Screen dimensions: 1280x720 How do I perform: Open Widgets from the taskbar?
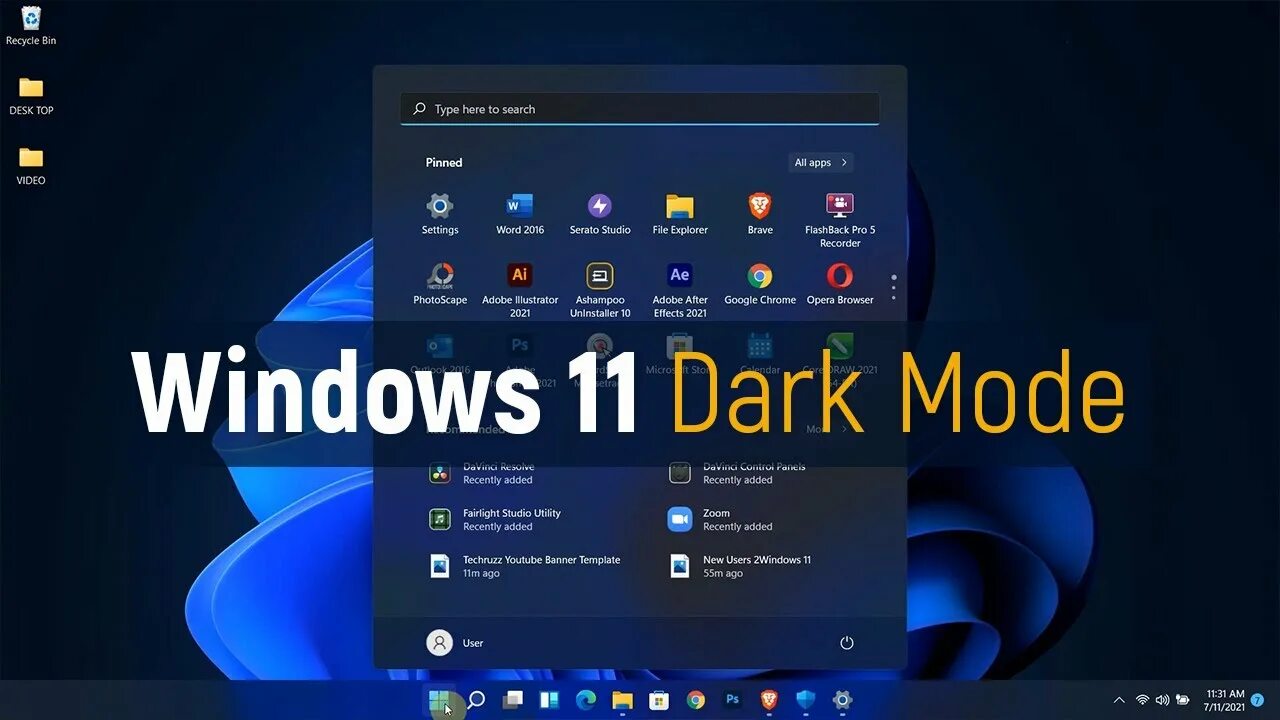click(x=549, y=700)
